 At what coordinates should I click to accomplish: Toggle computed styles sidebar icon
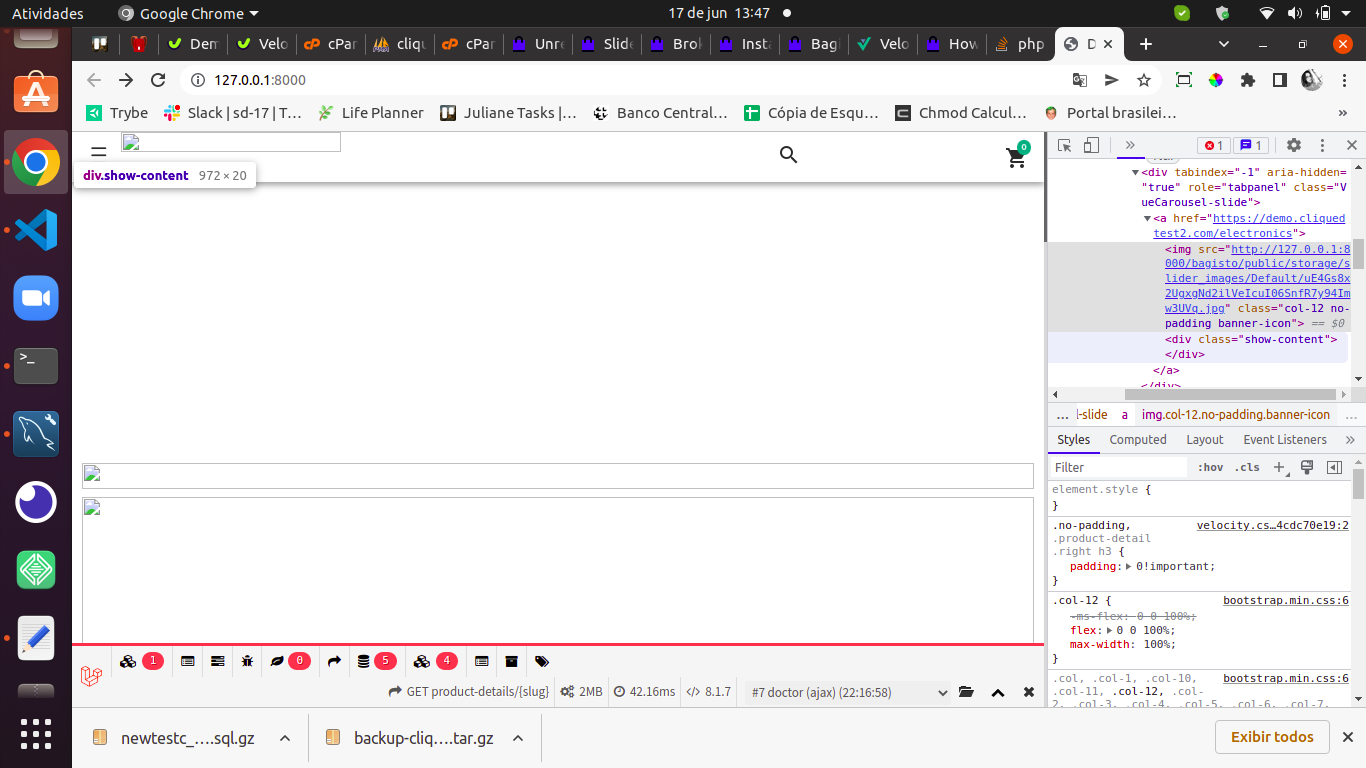[1334, 467]
